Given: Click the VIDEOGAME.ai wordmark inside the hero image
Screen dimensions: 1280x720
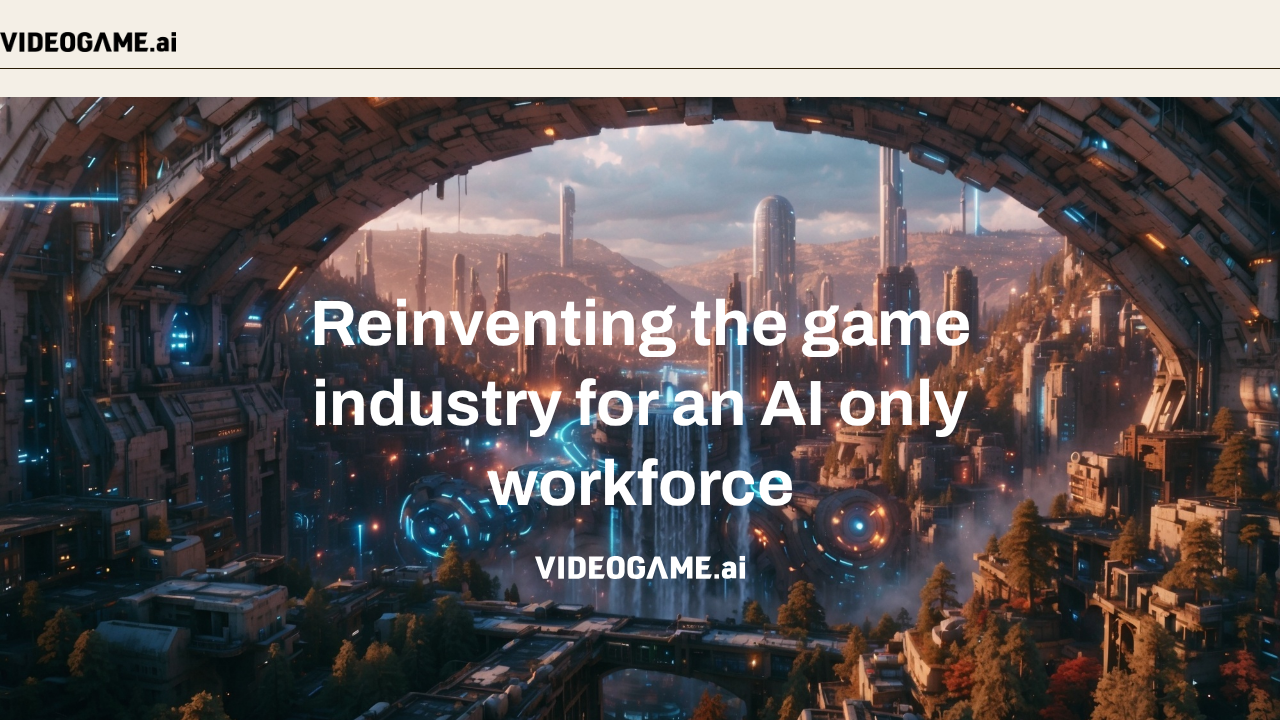Looking at the screenshot, I should 640,568.
